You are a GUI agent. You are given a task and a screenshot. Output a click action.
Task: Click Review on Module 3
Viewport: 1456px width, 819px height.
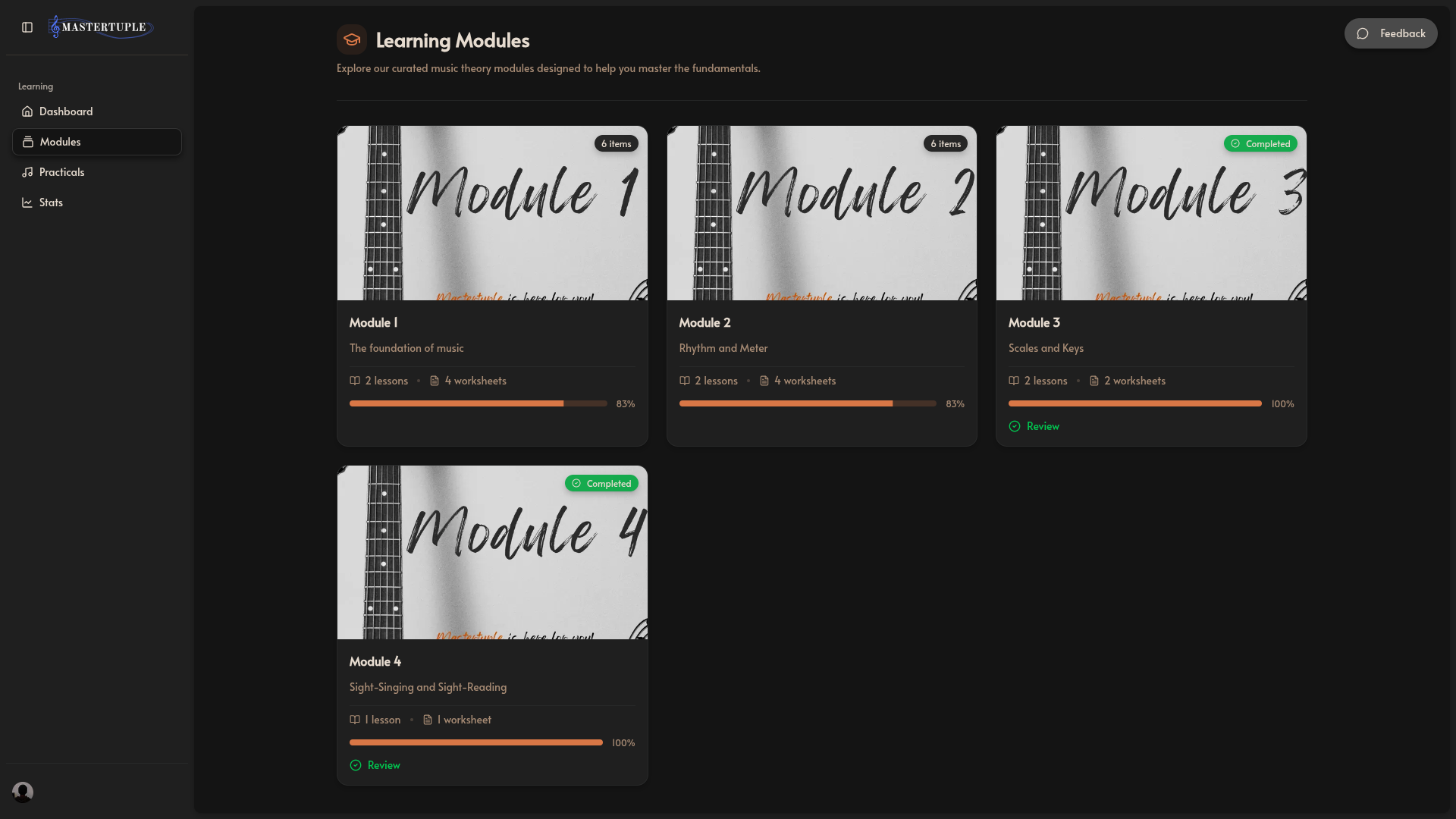click(x=1043, y=426)
